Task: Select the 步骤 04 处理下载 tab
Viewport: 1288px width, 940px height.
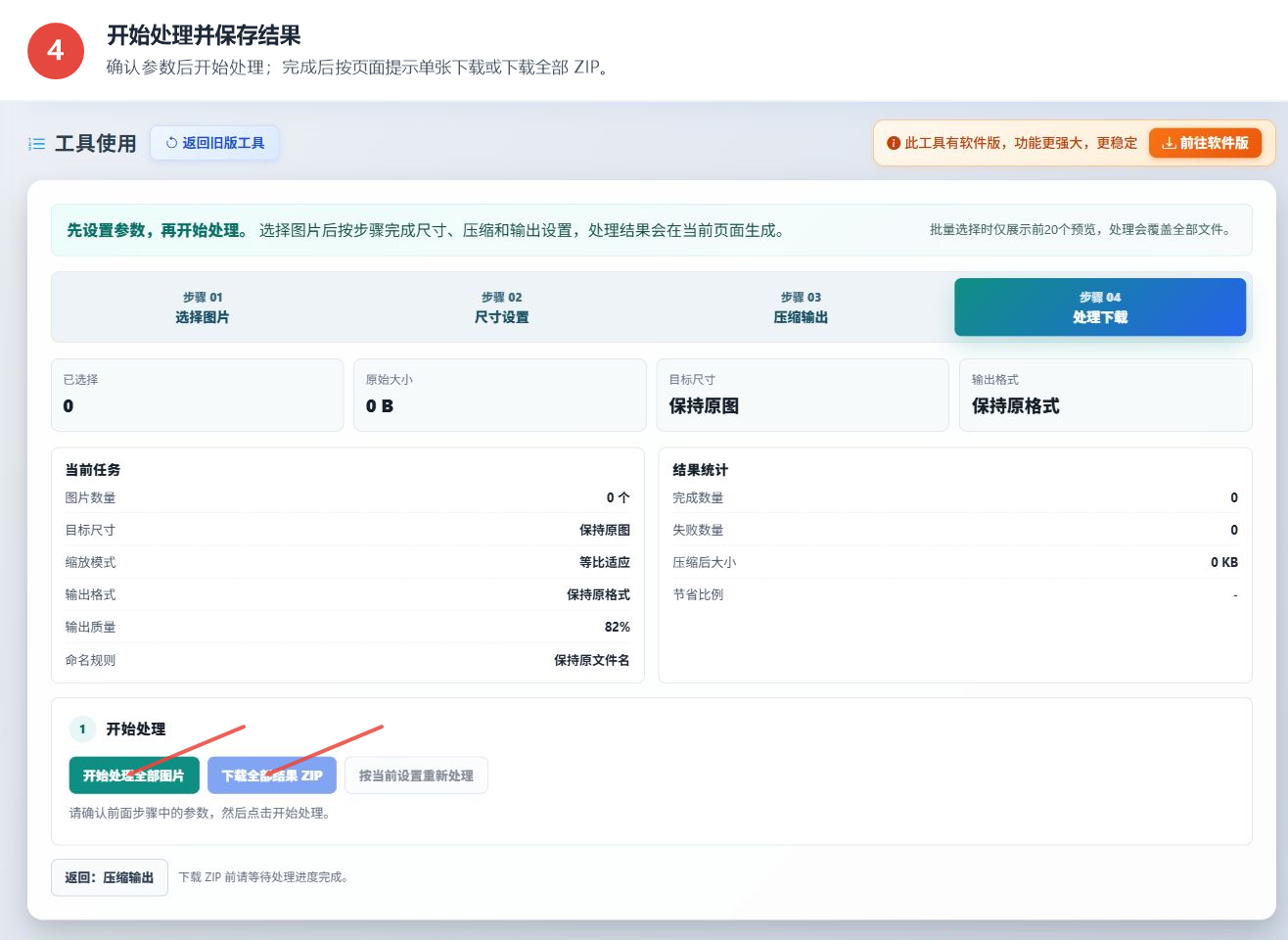Action: 1100,307
